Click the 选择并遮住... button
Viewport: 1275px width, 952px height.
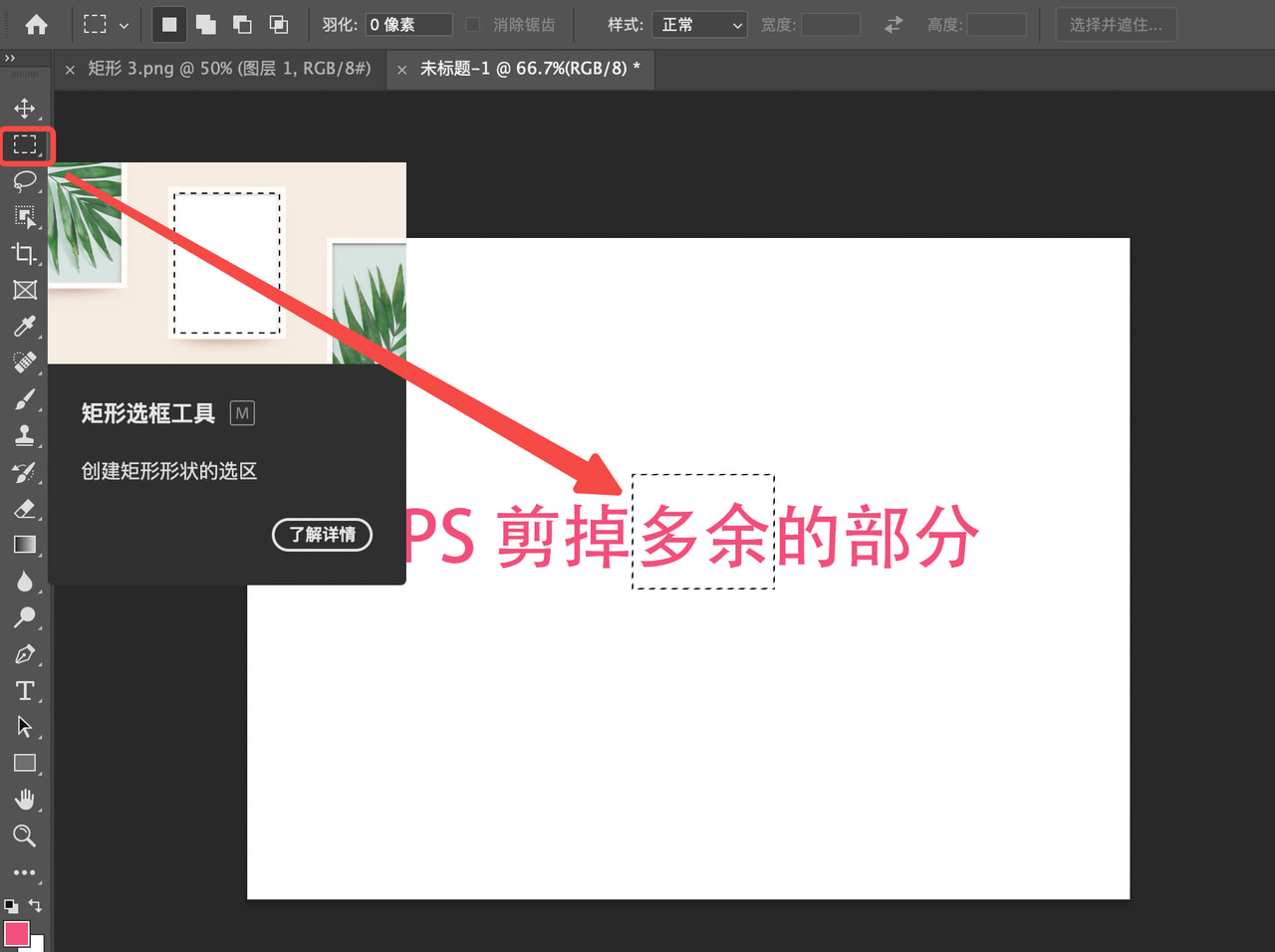(1116, 25)
